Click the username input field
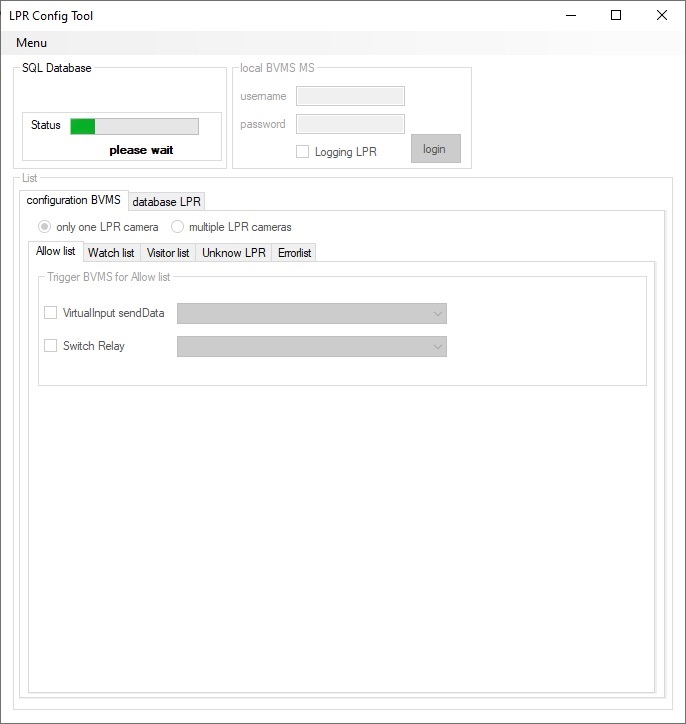This screenshot has width=686, height=724. click(350, 96)
